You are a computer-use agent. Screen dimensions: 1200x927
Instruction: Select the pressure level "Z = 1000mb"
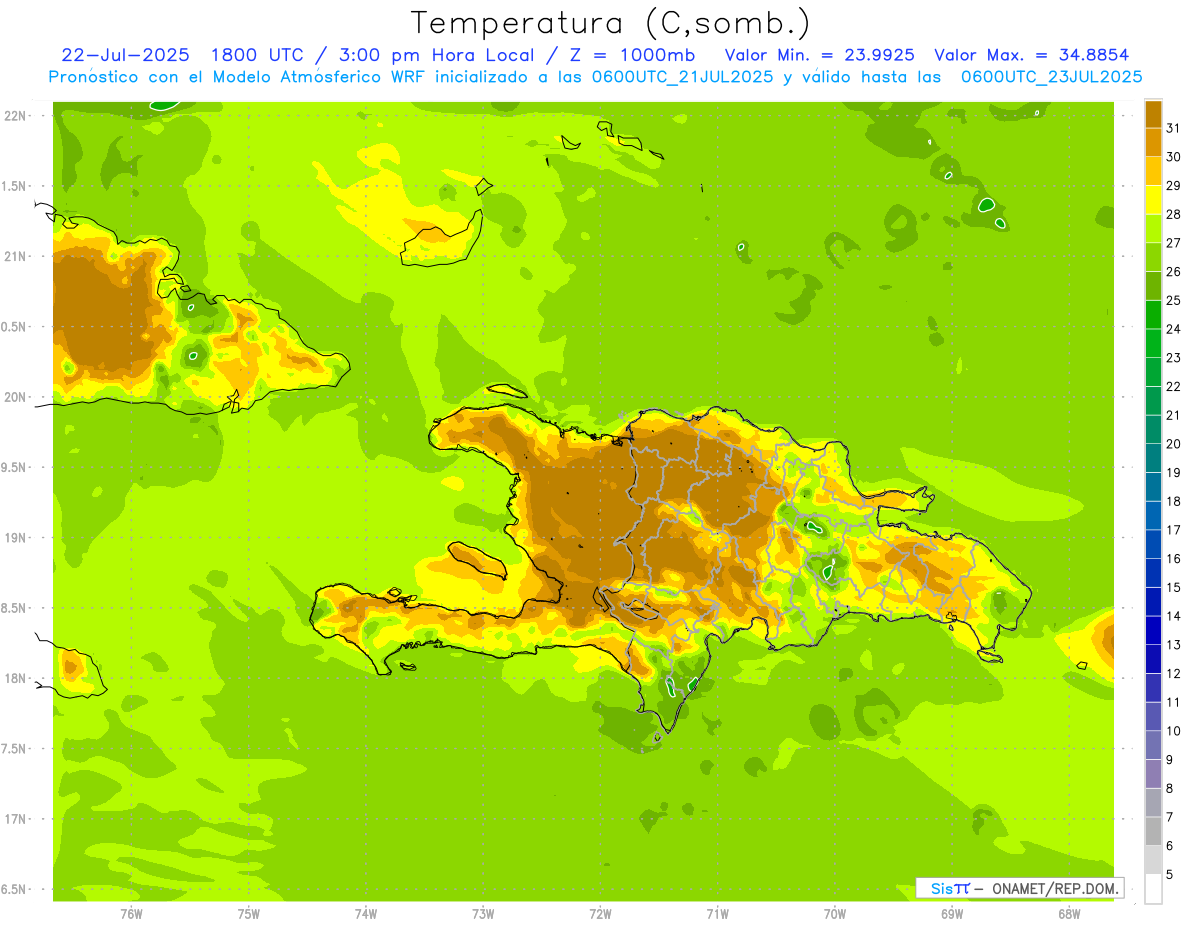click(632, 55)
